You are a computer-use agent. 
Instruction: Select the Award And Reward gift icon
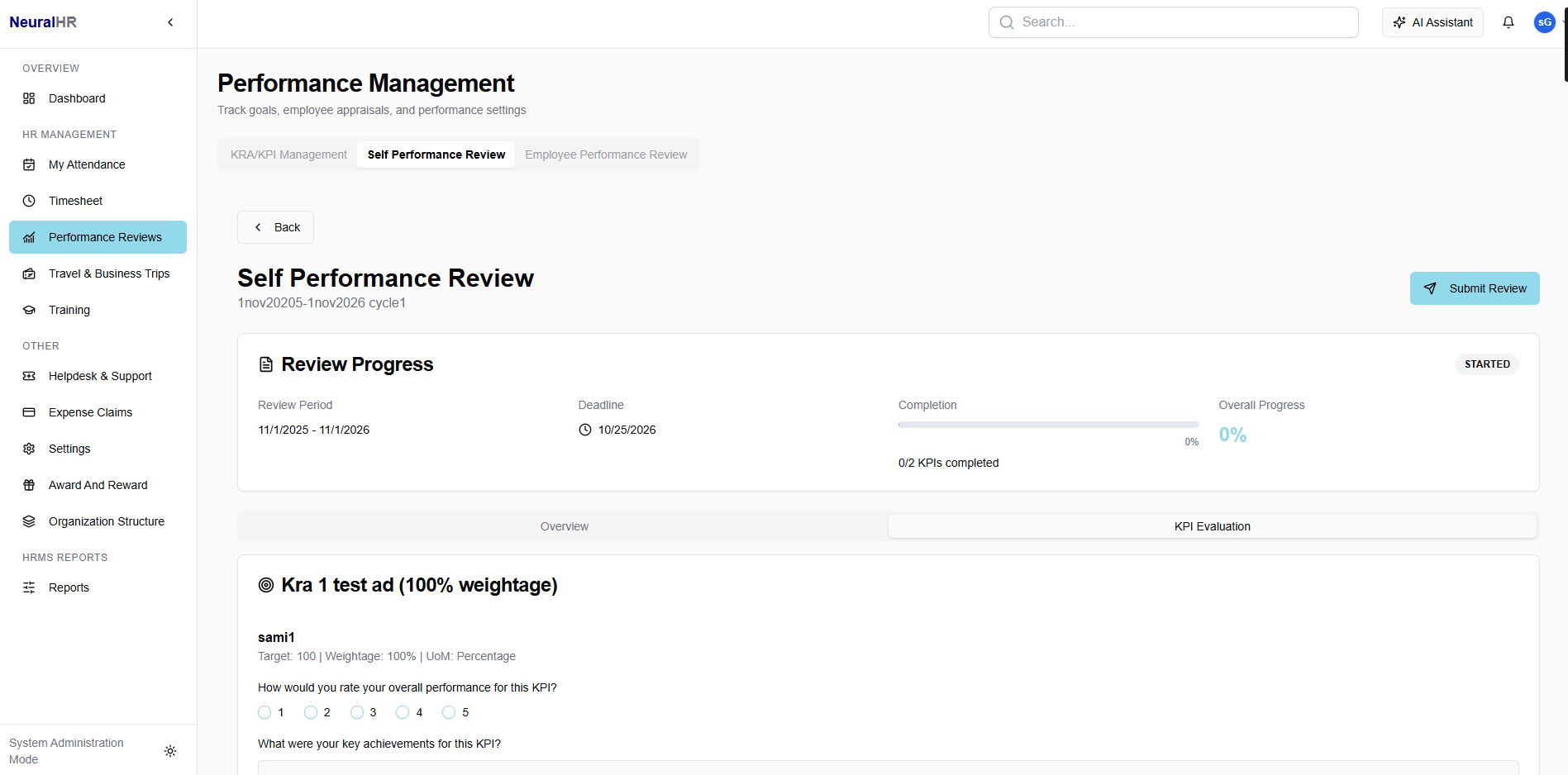[29, 484]
